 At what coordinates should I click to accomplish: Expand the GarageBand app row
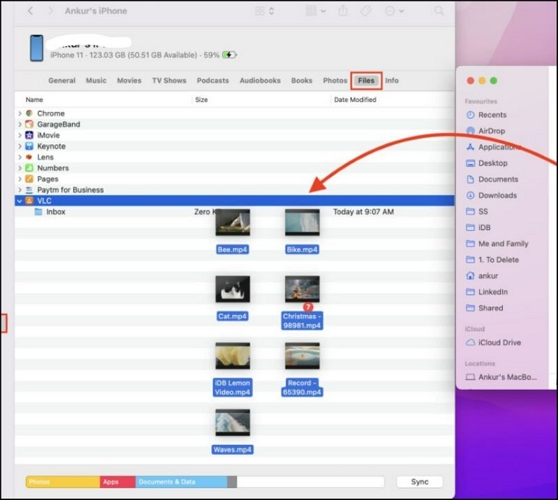click(x=20, y=125)
